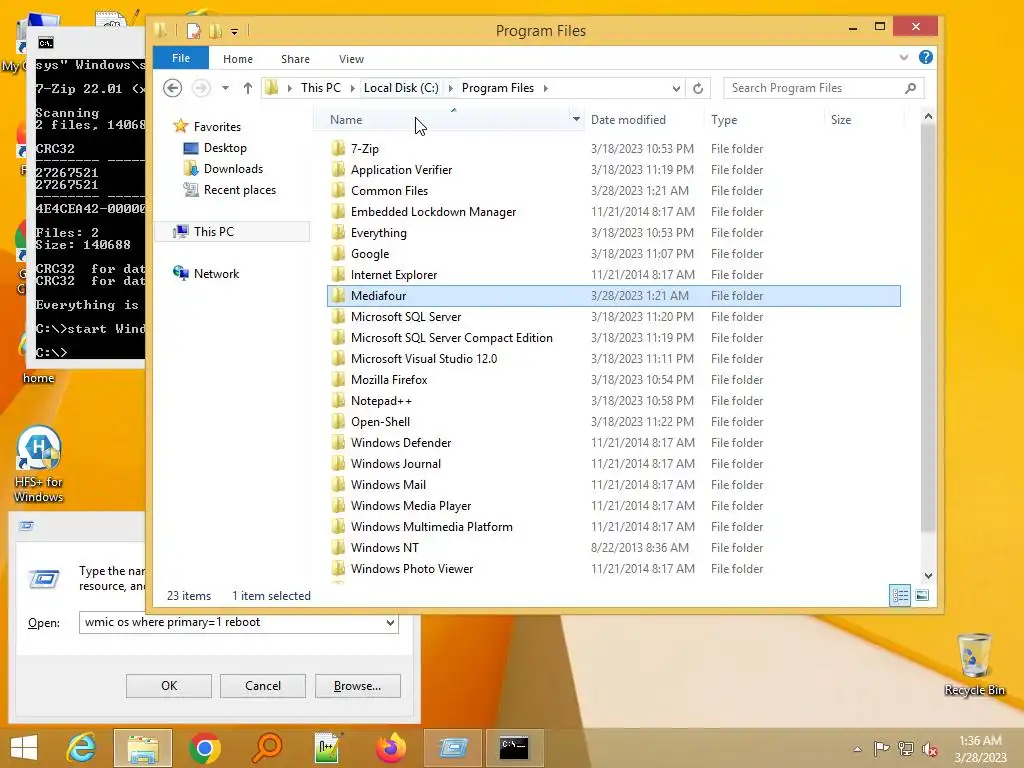Select the Windows Defender folder
The image size is (1024, 768).
tap(401, 443)
